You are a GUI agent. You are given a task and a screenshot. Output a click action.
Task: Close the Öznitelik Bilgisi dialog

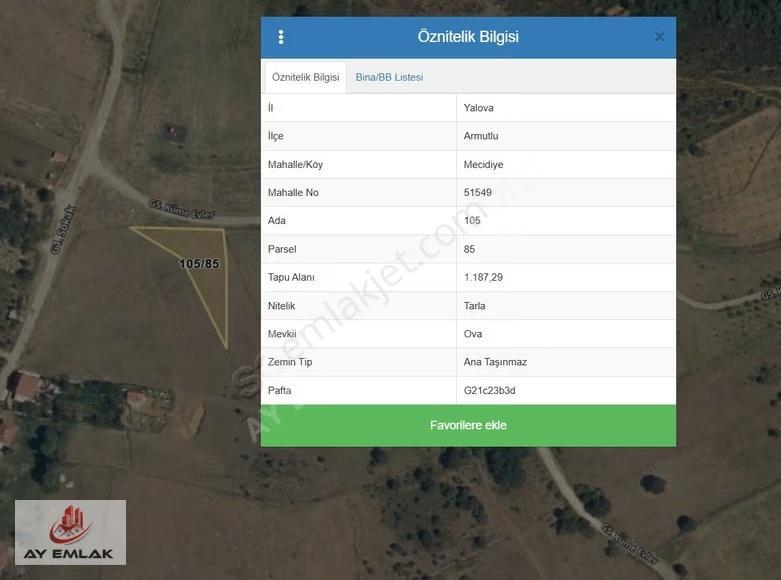pyautogui.click(x=659, y=37)
